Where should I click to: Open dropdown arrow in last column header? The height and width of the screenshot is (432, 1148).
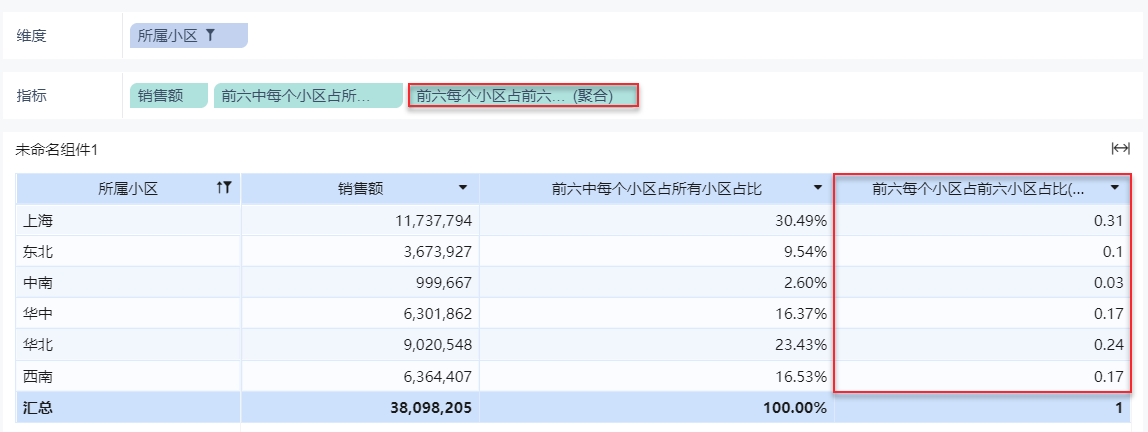click(x=1114, y=188)
